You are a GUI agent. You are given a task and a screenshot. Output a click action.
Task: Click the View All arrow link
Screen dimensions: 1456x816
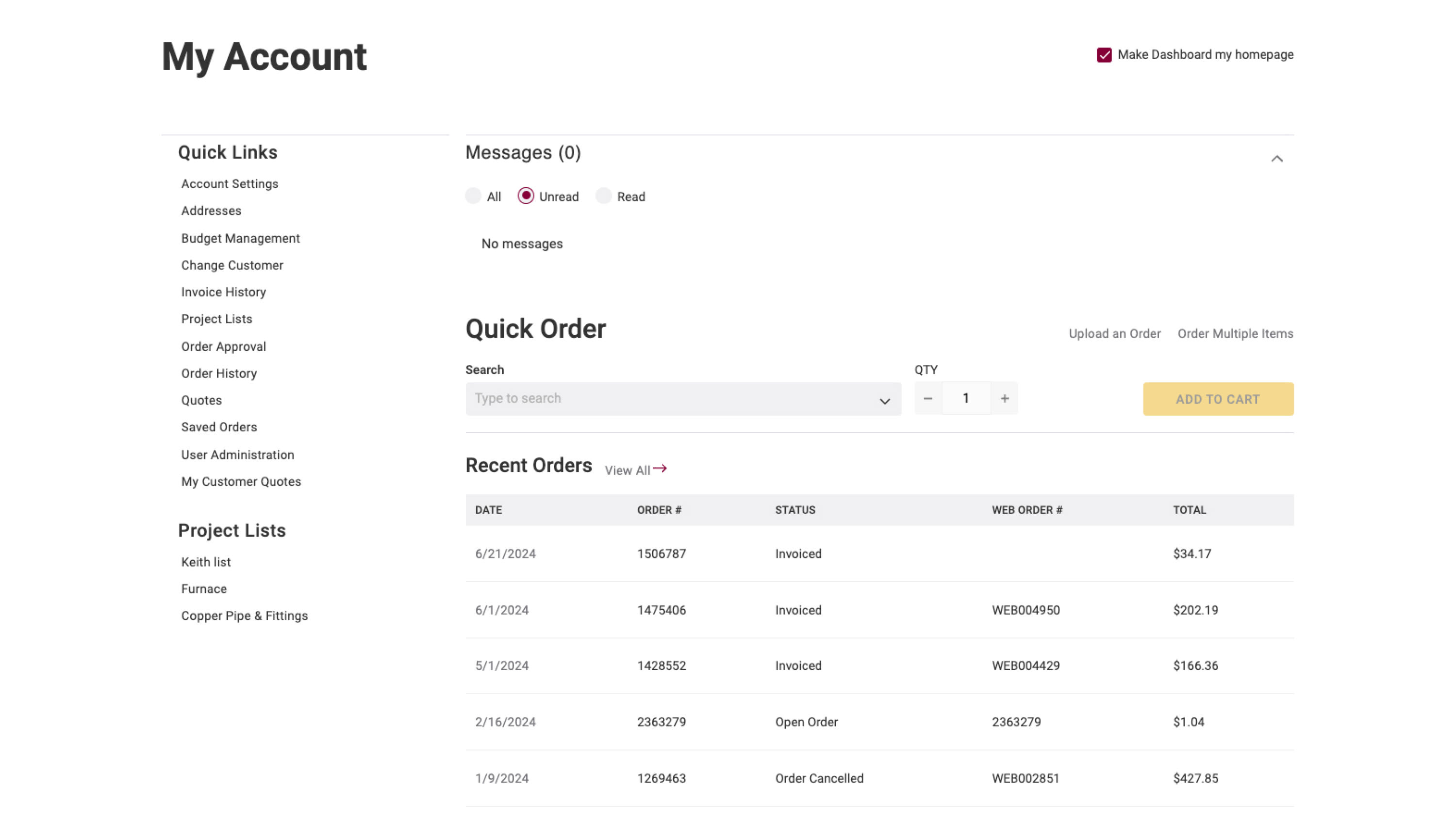pos(636,470)
